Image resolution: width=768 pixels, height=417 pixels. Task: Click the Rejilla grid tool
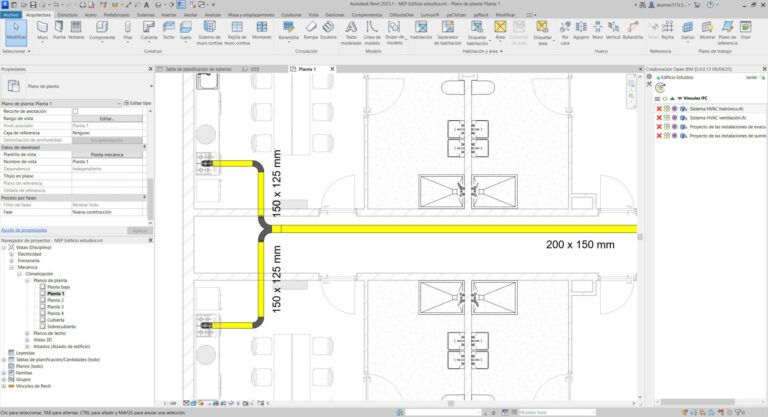pos(668,30)
